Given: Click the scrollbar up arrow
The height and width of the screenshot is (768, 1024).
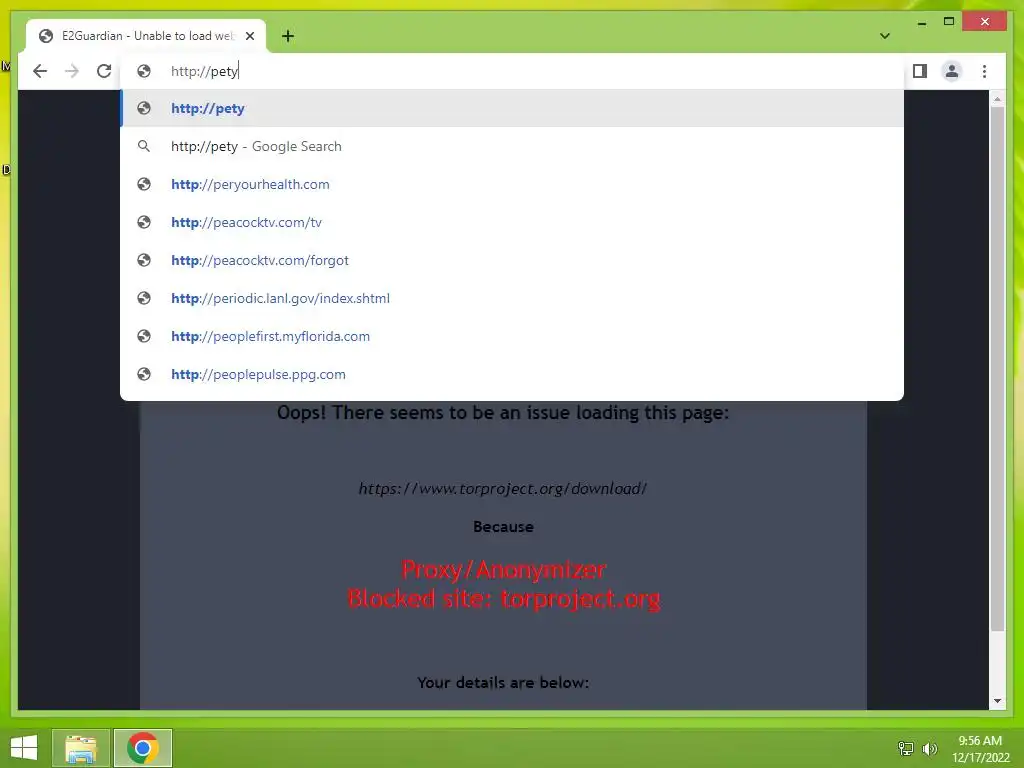Looking at the screenshot, I should [x=997, y=99].
